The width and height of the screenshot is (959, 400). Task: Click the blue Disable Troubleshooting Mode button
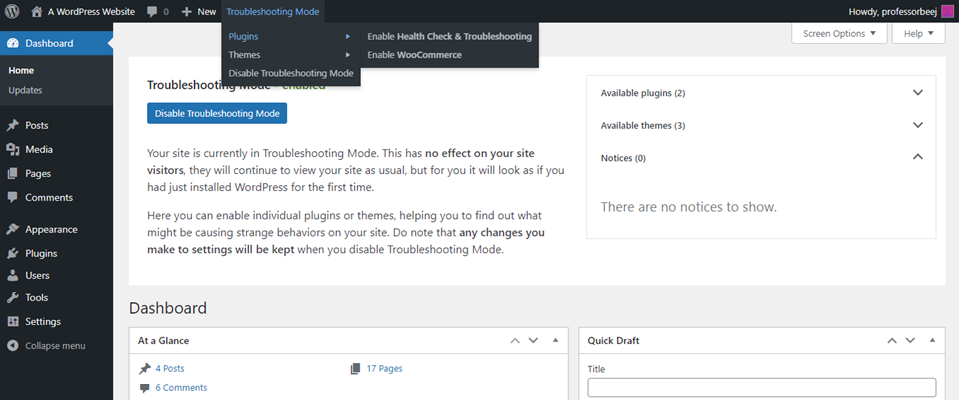coord(217,113)
